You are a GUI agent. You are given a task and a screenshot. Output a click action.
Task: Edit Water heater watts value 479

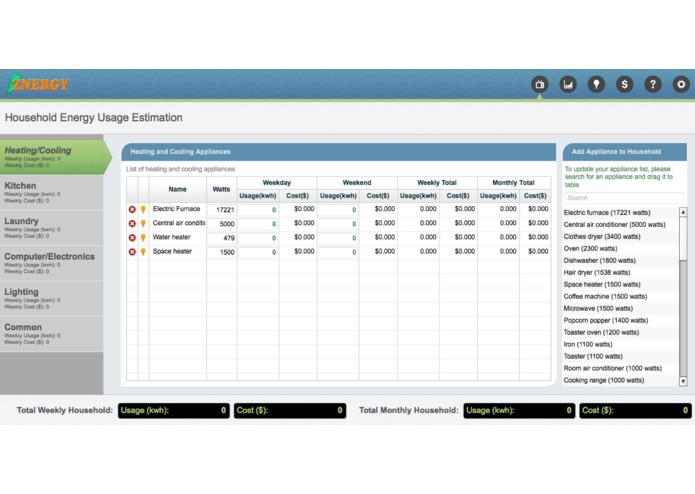click(x=222, y=238)
